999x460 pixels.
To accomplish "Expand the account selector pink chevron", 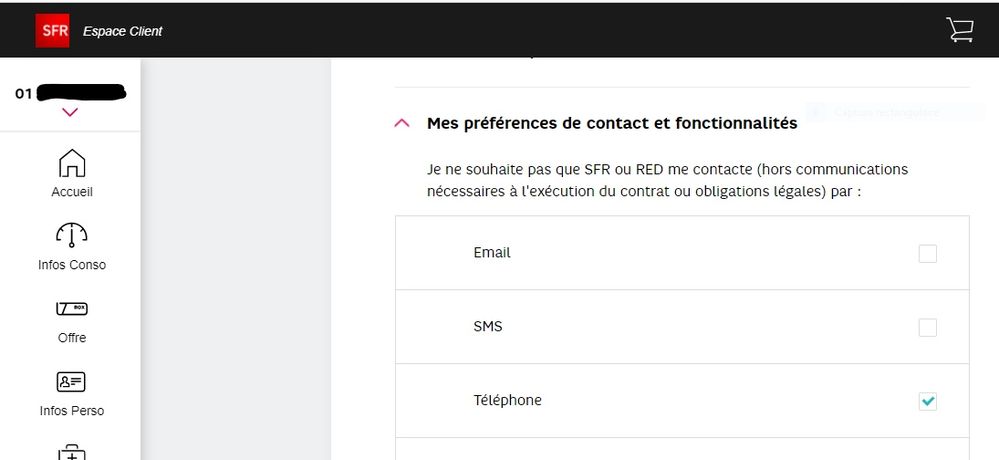I will click(70, 112).
